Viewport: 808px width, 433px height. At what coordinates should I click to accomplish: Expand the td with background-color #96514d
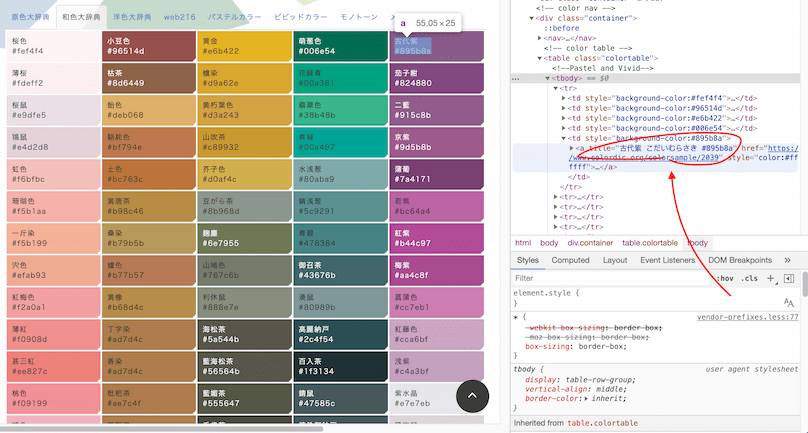pyautogui.click(x=564, y=108)
